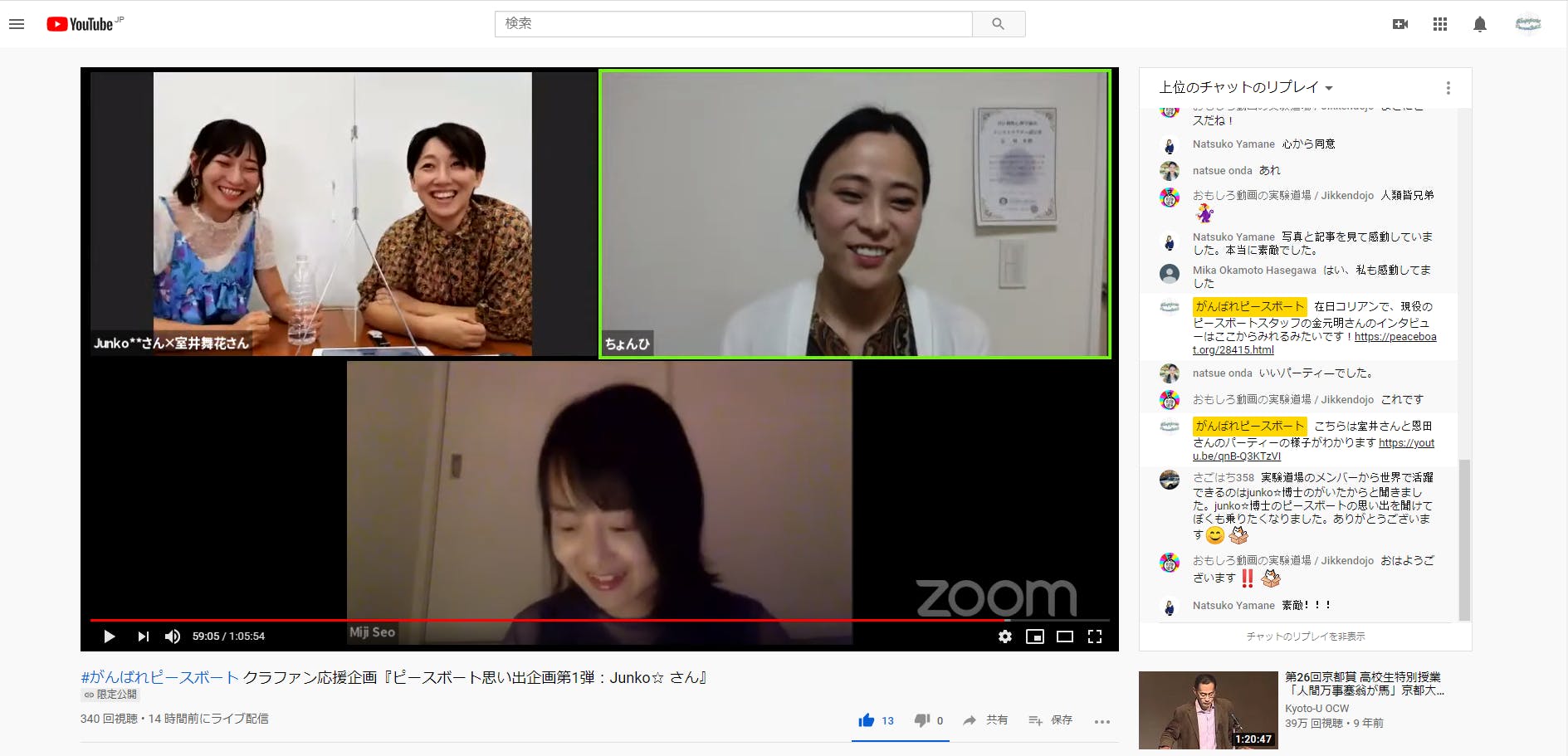Enter fullscreen mode
The height and width of the screenshot is (756, 1568).
tap(1094, 637)
